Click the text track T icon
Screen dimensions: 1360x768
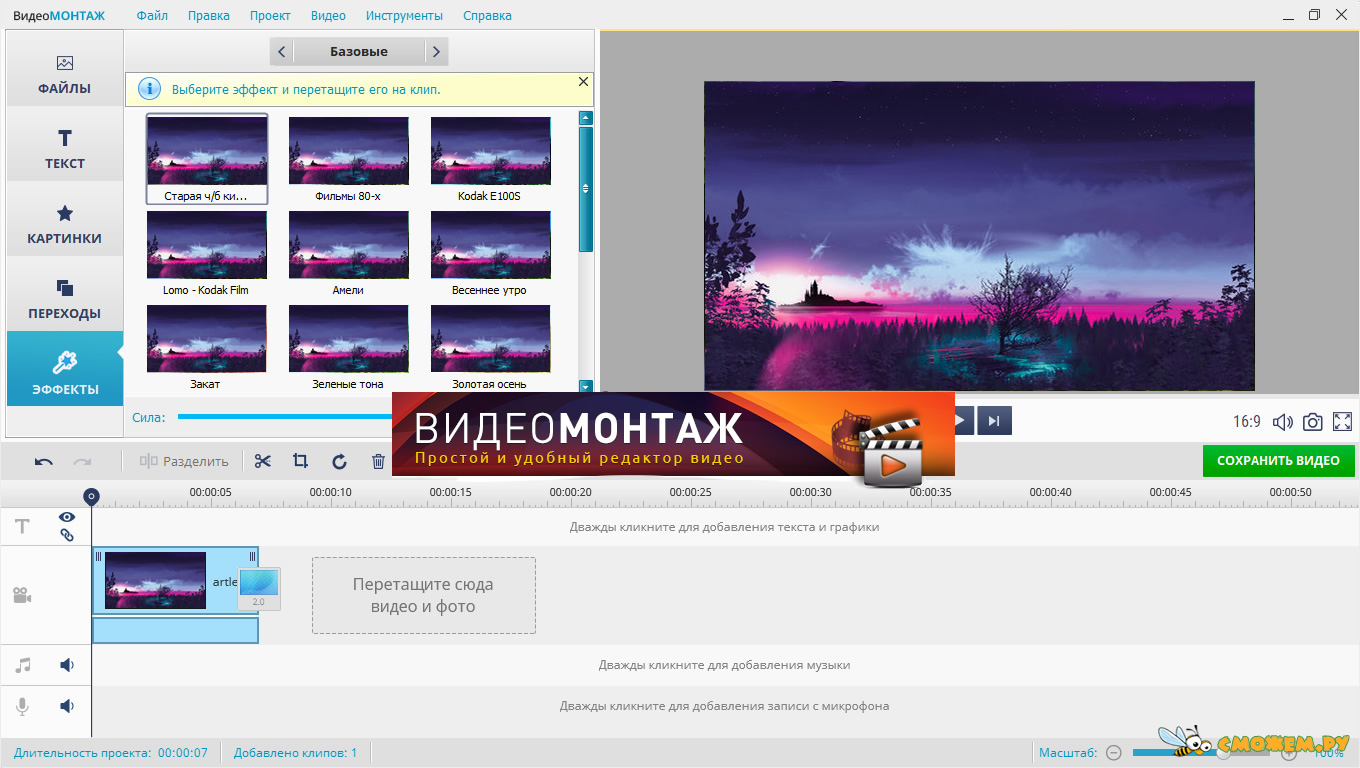click(22, 526)
